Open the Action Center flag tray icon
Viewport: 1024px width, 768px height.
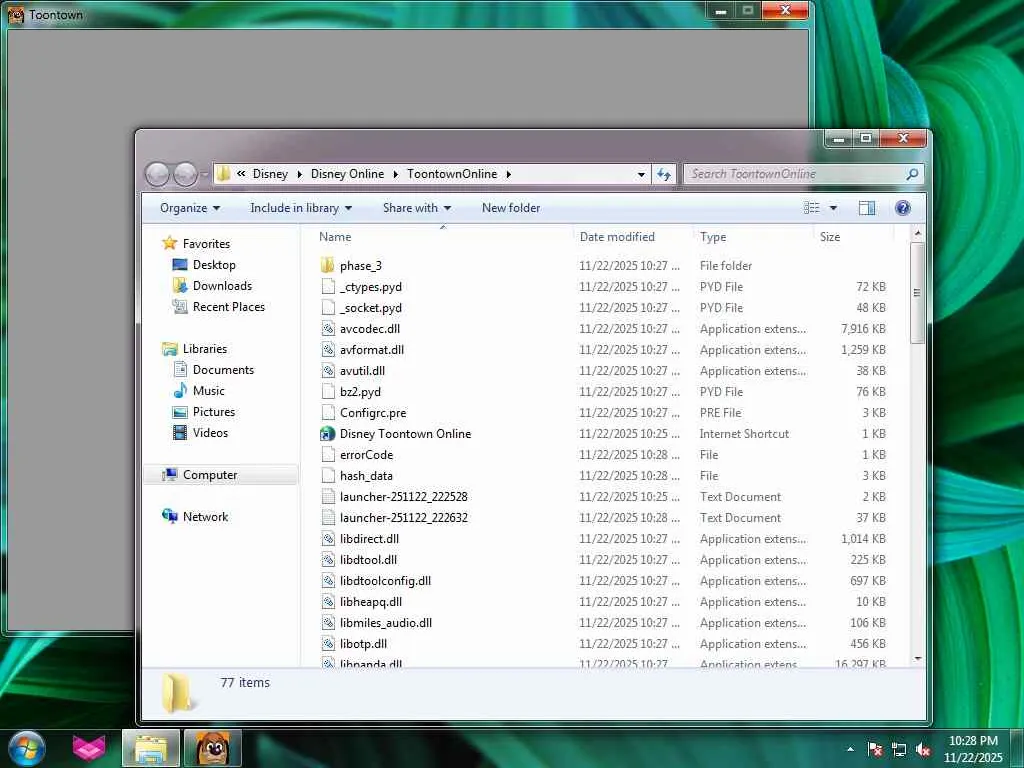click(874, 750)
